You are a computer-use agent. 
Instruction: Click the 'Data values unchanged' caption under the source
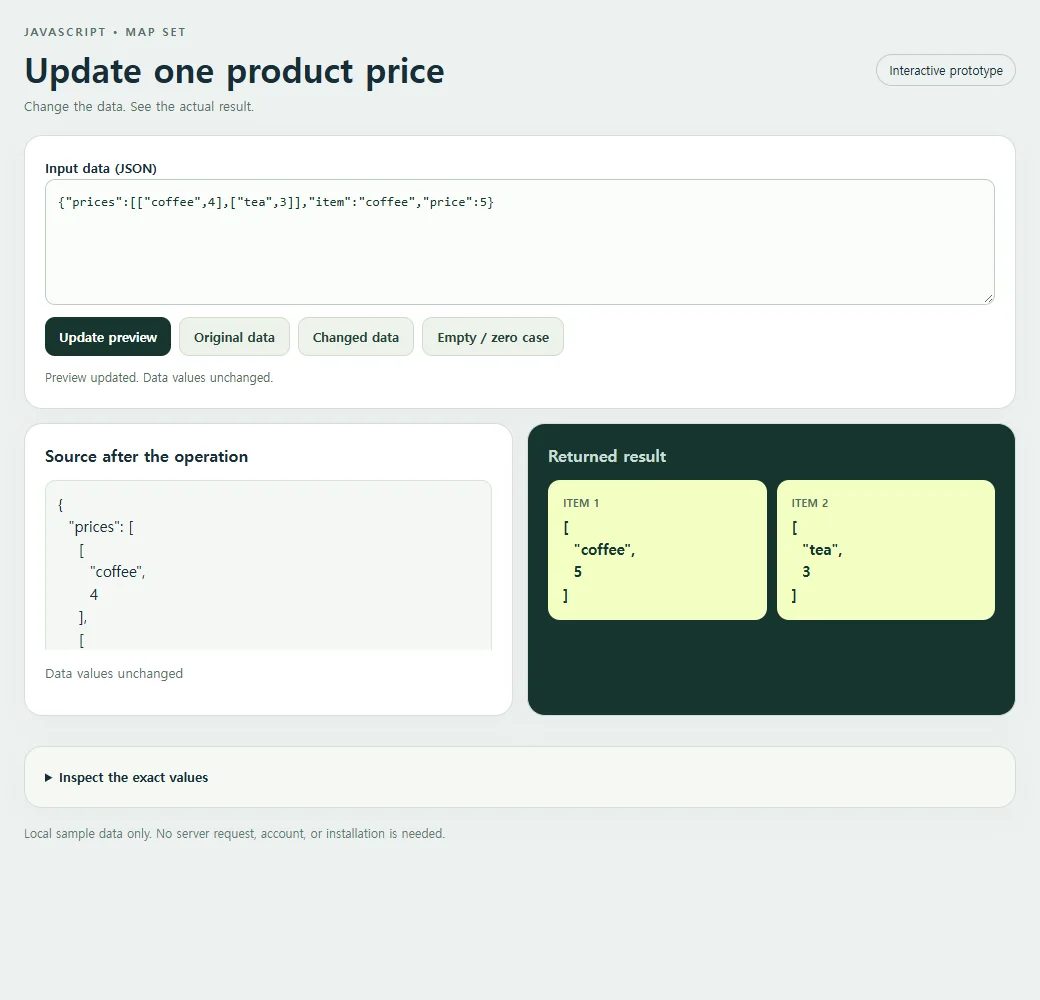click(x=114, y=673)
